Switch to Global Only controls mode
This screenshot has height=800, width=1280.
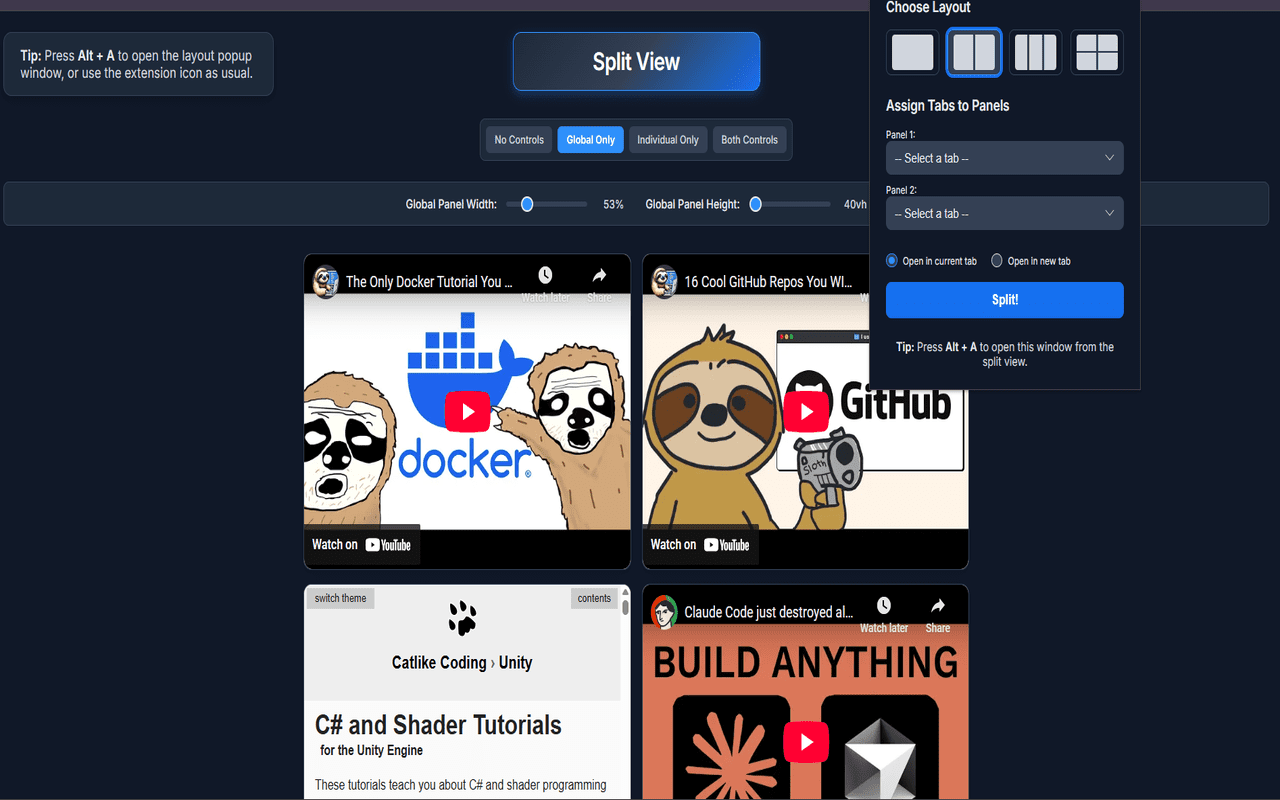coord(591,140)
